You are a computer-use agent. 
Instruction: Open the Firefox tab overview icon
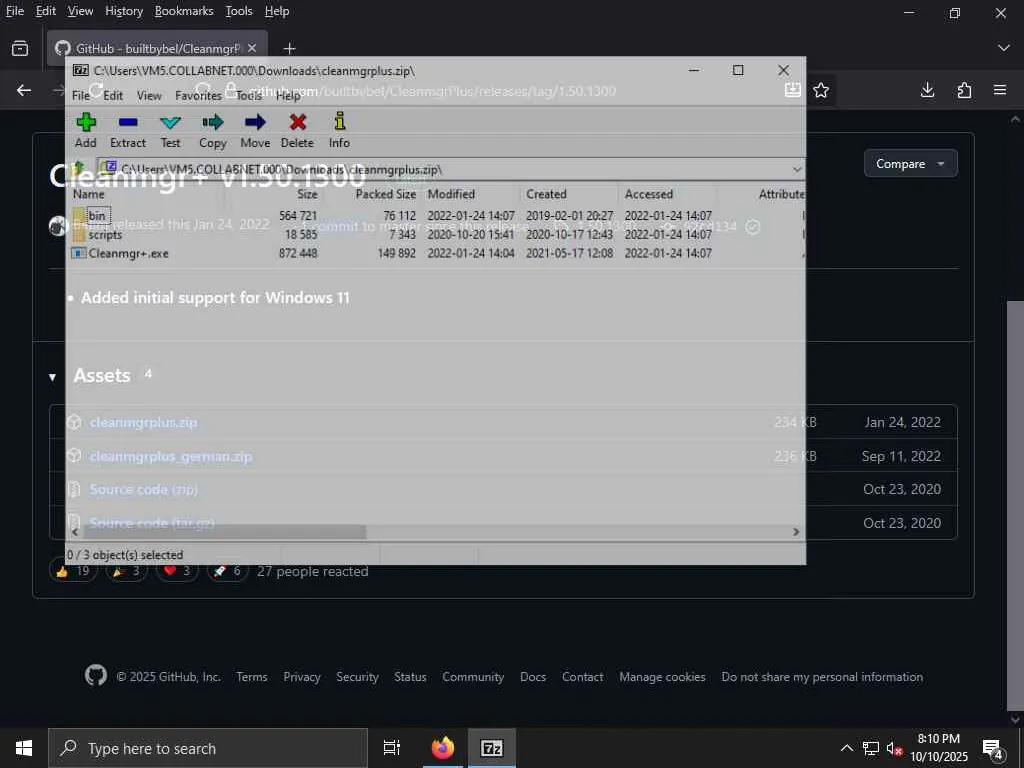click(20, 48)
